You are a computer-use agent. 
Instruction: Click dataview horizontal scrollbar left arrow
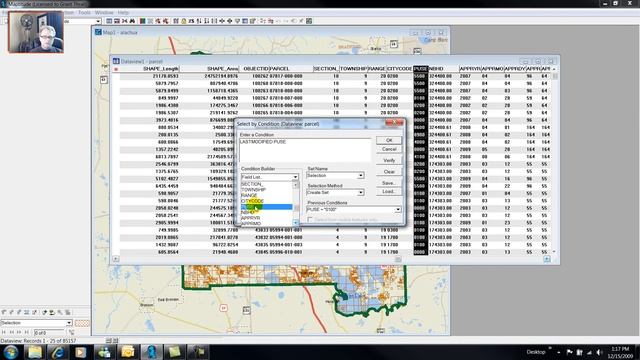tap(116, 259)
